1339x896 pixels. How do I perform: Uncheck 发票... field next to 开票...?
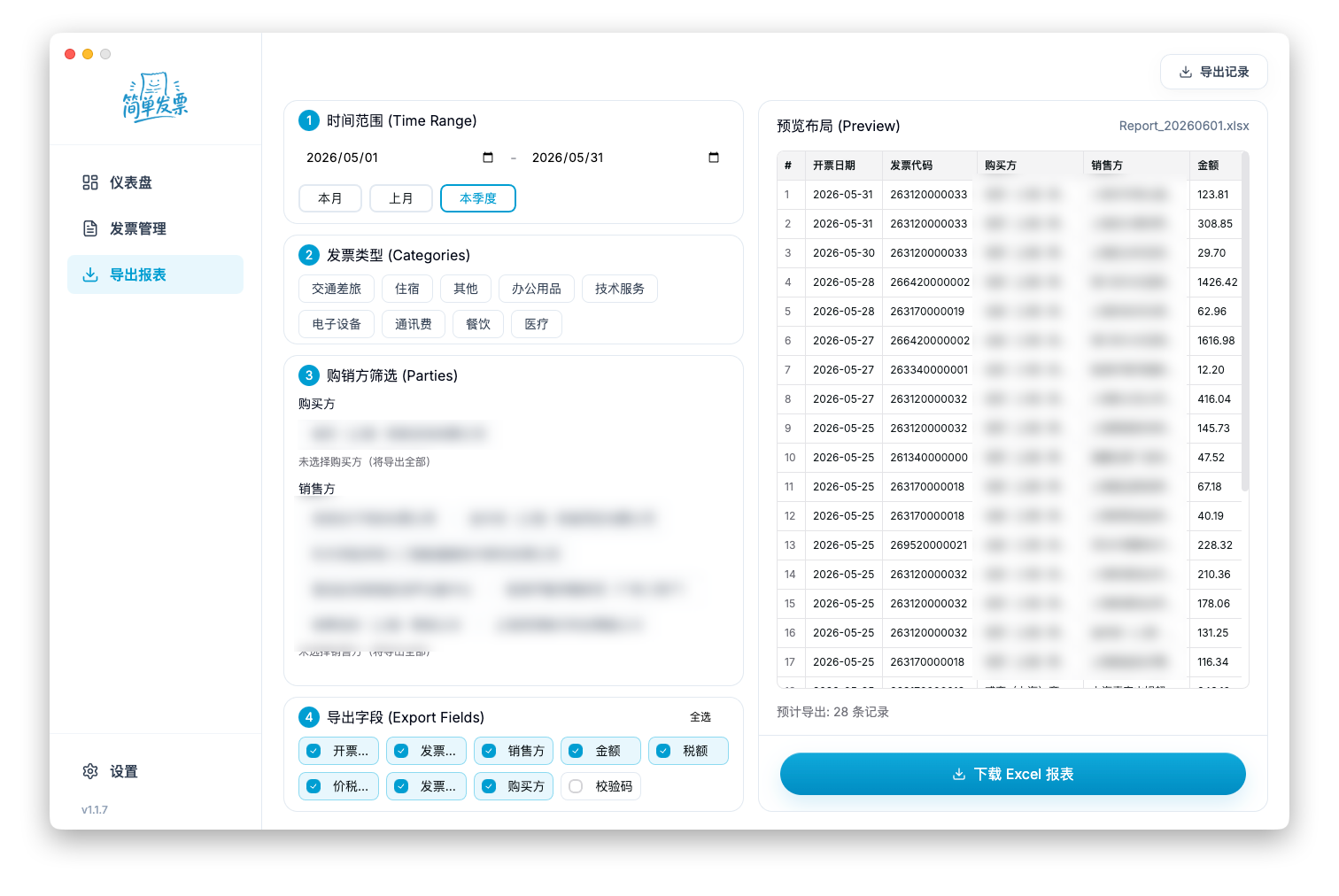click(426, 751)
